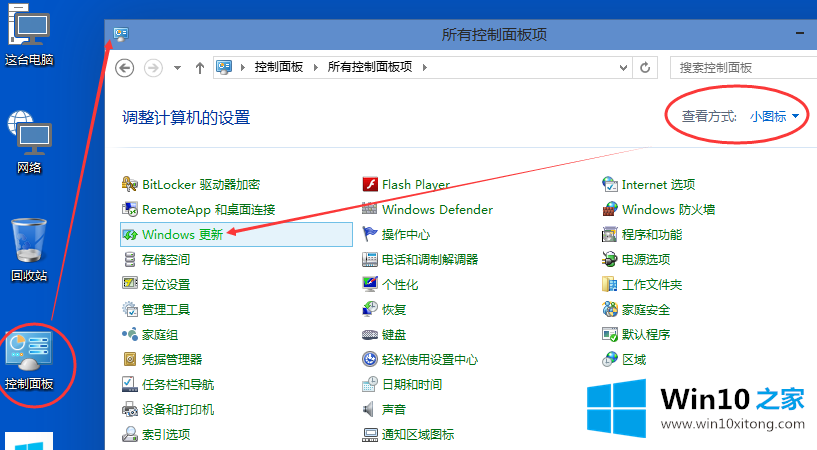Open 索引选项 icon

click(130, 434)
